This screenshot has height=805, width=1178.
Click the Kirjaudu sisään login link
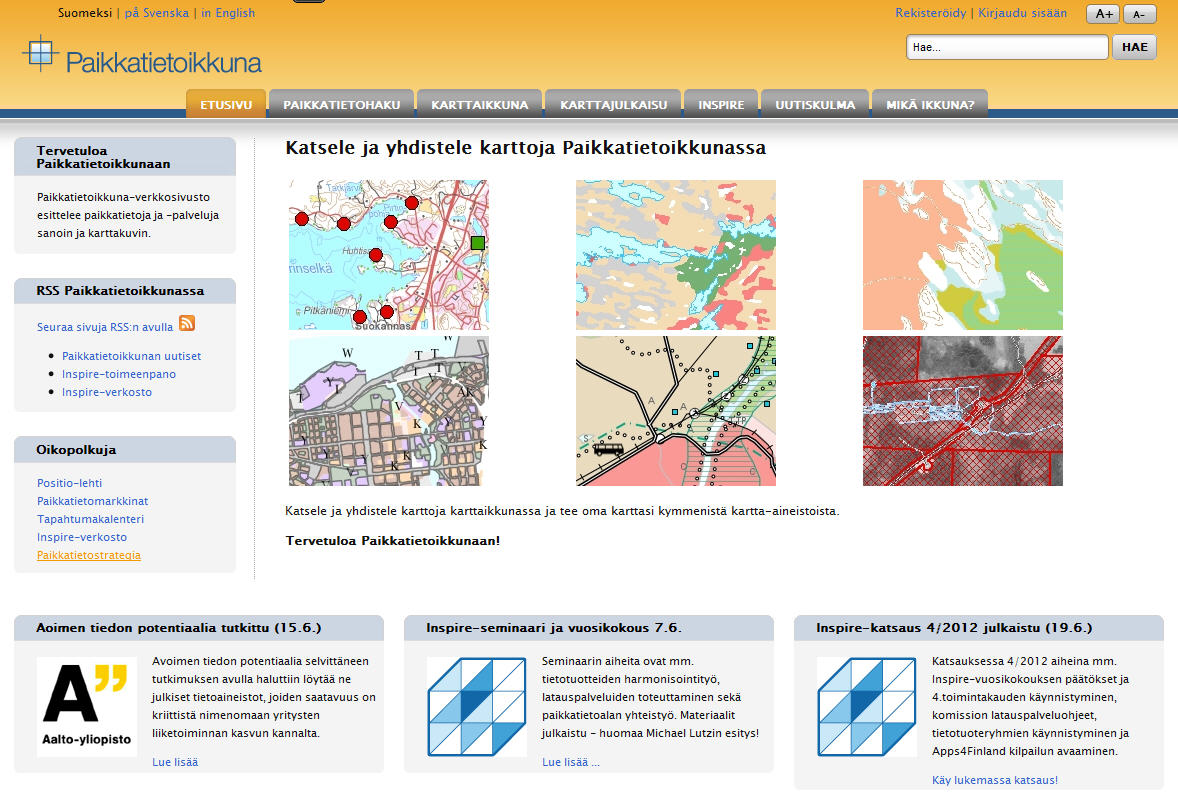(1021, 13)
